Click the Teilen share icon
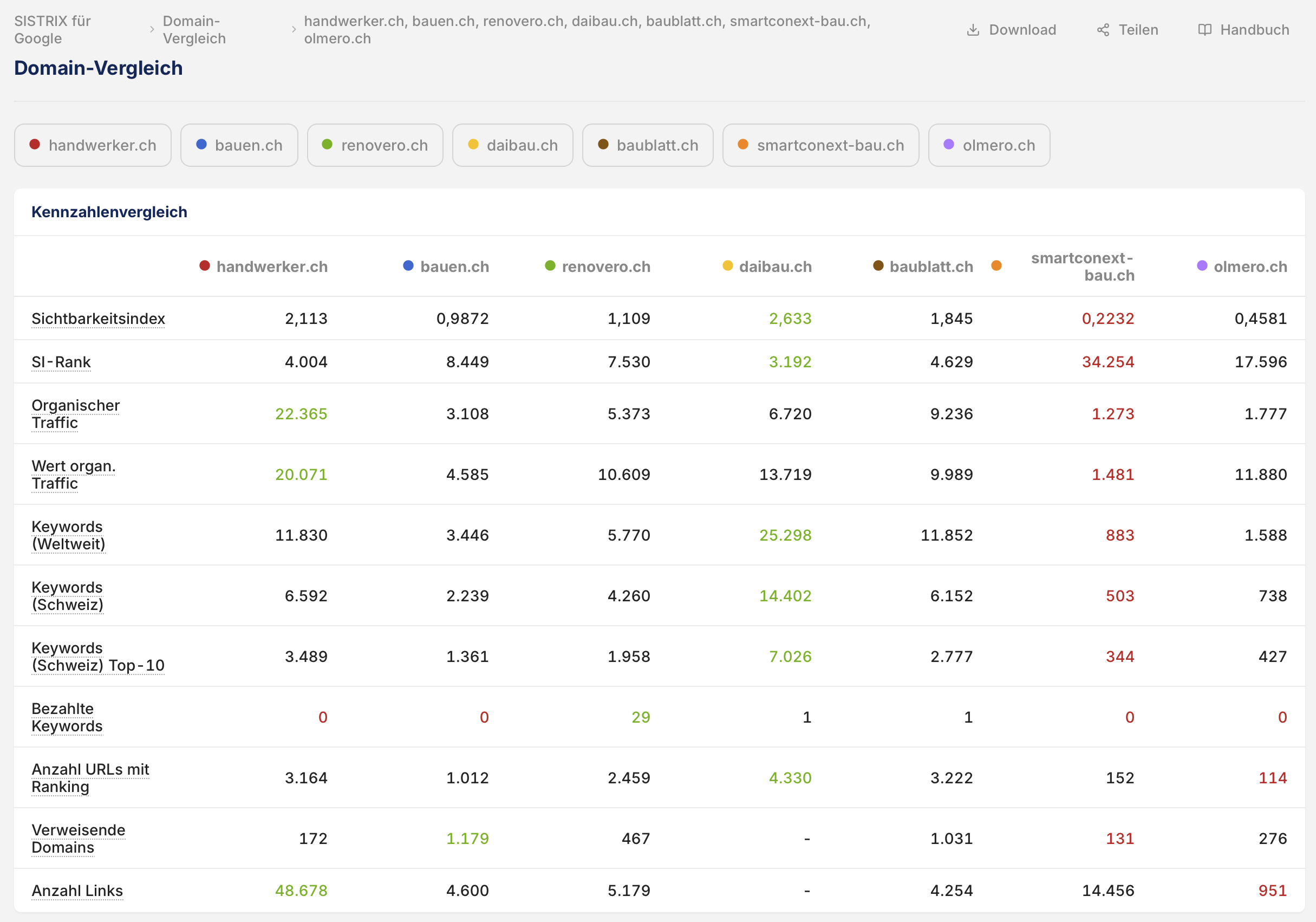 (1103, 30)
